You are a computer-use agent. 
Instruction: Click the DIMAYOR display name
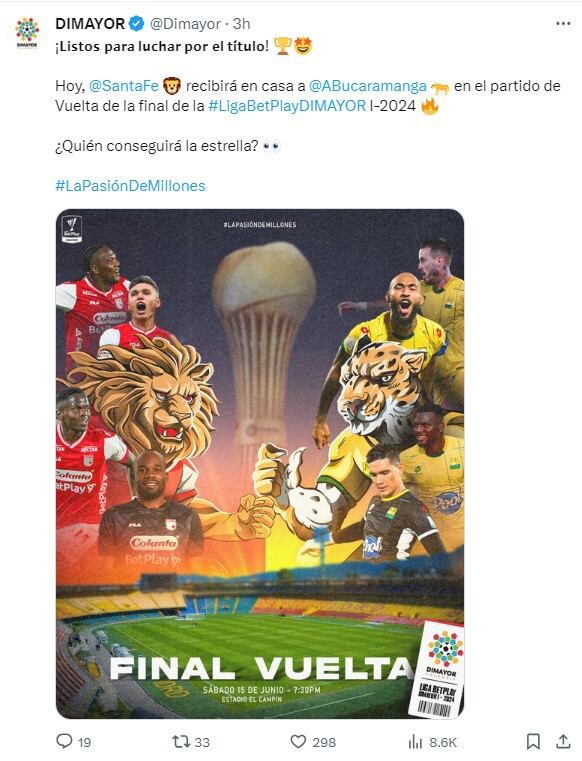tap(90, 23)
